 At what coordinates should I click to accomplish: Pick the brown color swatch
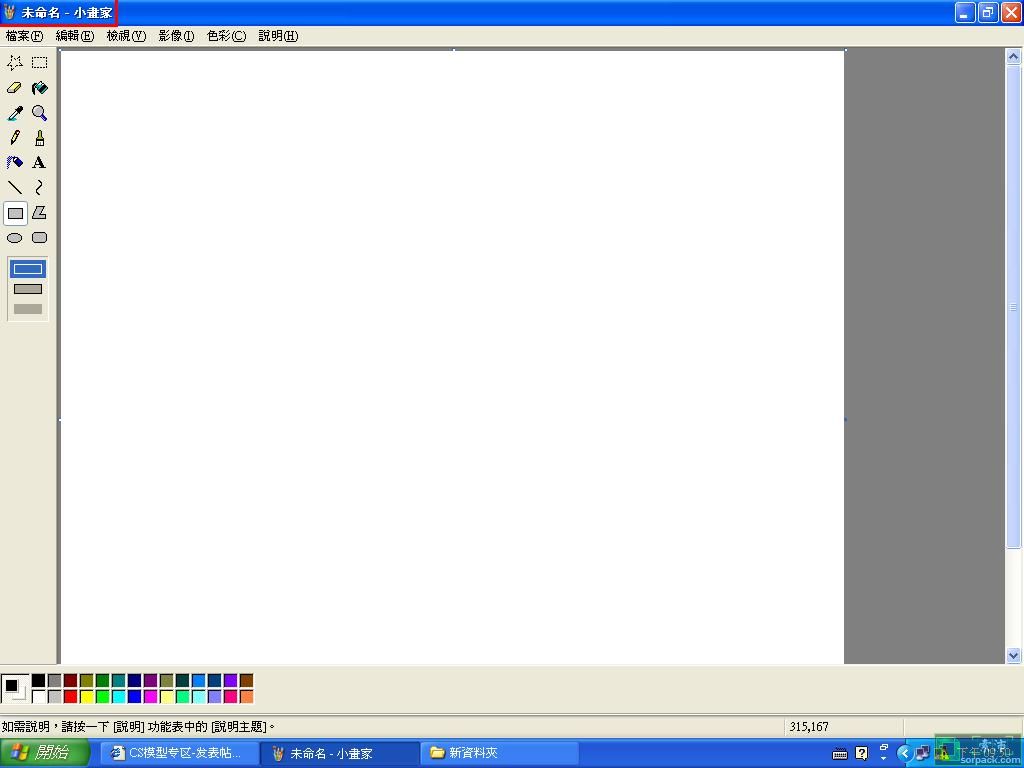coord(246,681)
